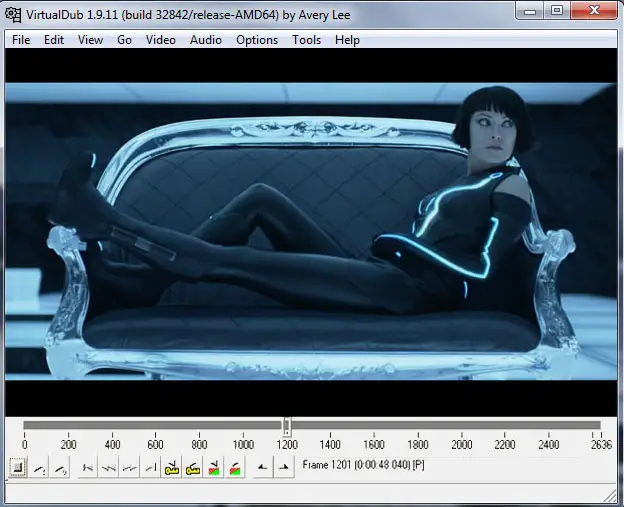Click the timeline label 1600
Image resolution: width=624 pixels, height=507 pixels.
tap(374, 445)
